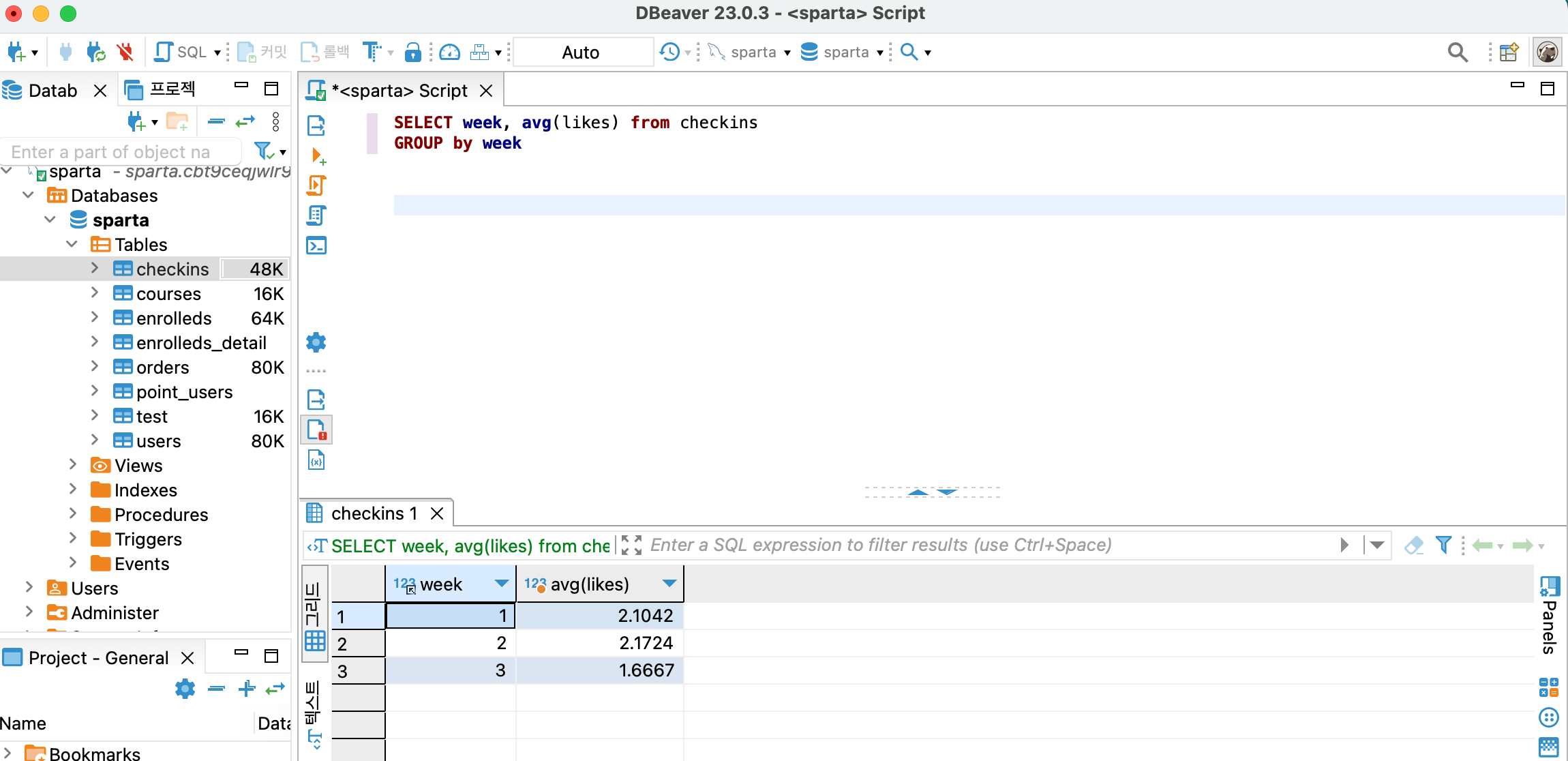
Task: Toggle link with editor arrows in navigator
Action: [x=245, y=122]
